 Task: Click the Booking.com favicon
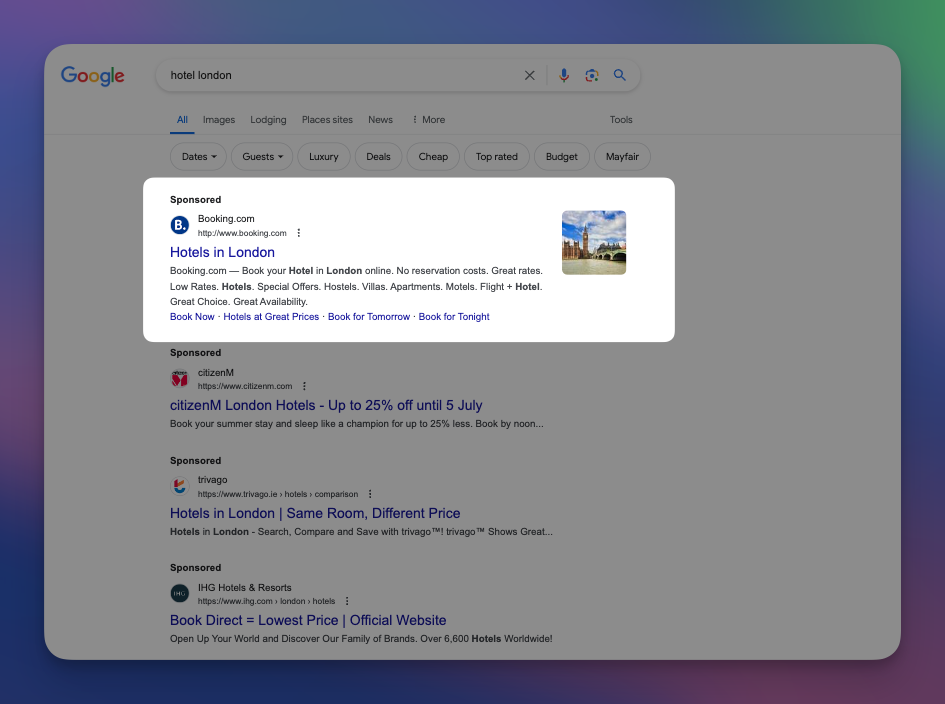tap(180, 225)
